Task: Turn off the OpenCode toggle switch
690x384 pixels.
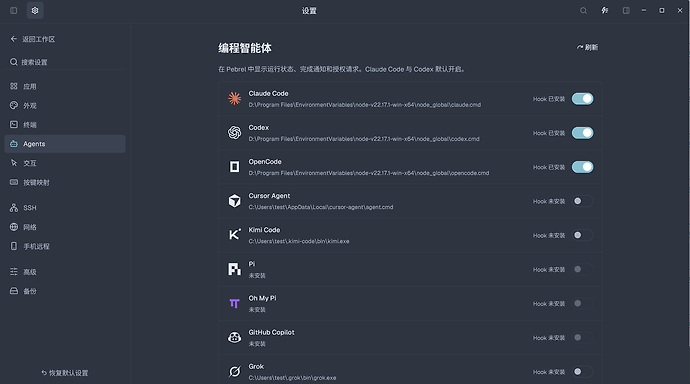Action: pos(582,167)
